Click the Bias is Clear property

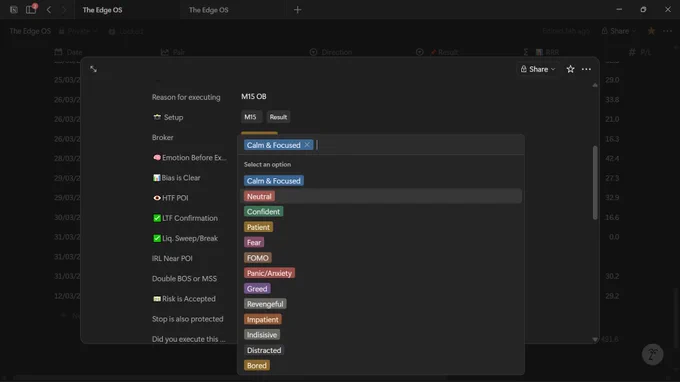tap(177, 178)
